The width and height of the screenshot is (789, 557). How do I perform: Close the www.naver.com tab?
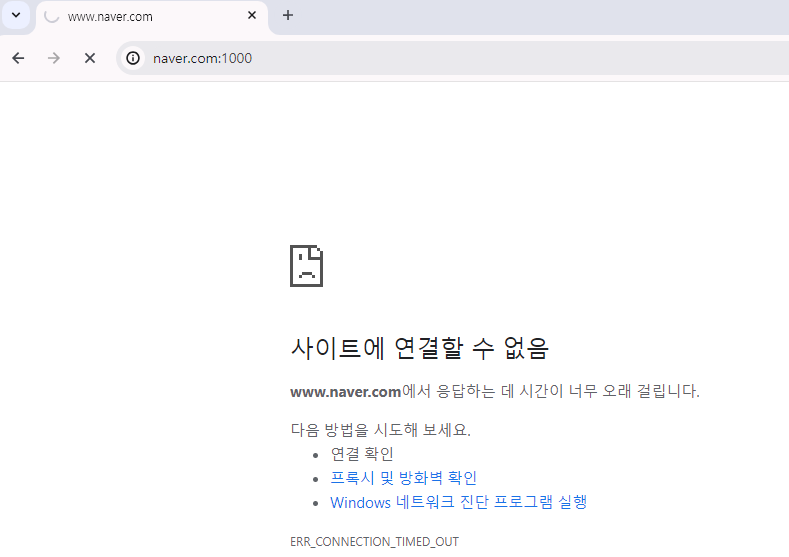[252, 16]
